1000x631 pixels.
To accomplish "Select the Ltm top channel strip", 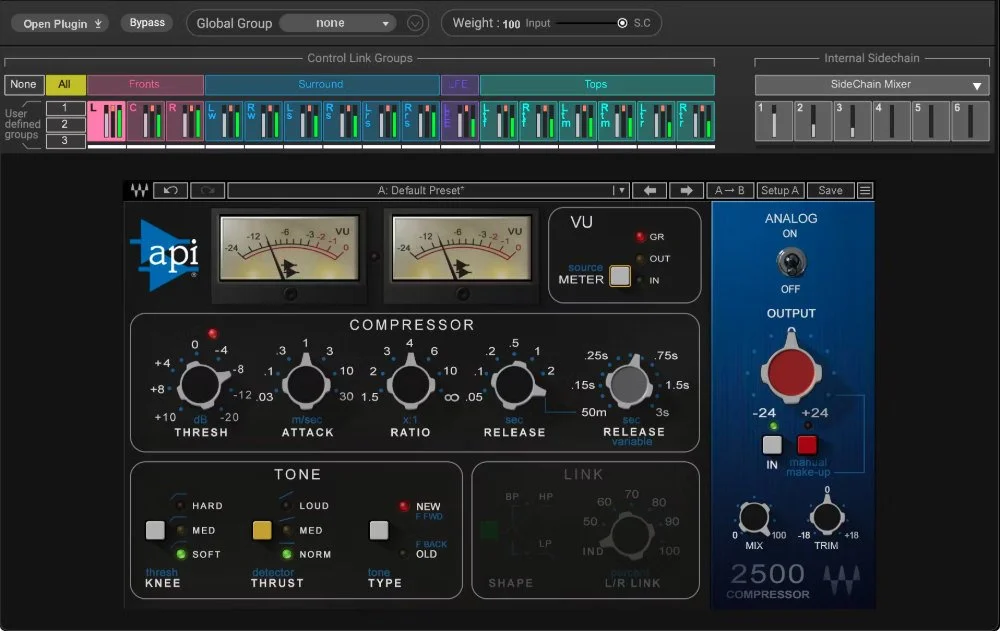I will (578, 121).
